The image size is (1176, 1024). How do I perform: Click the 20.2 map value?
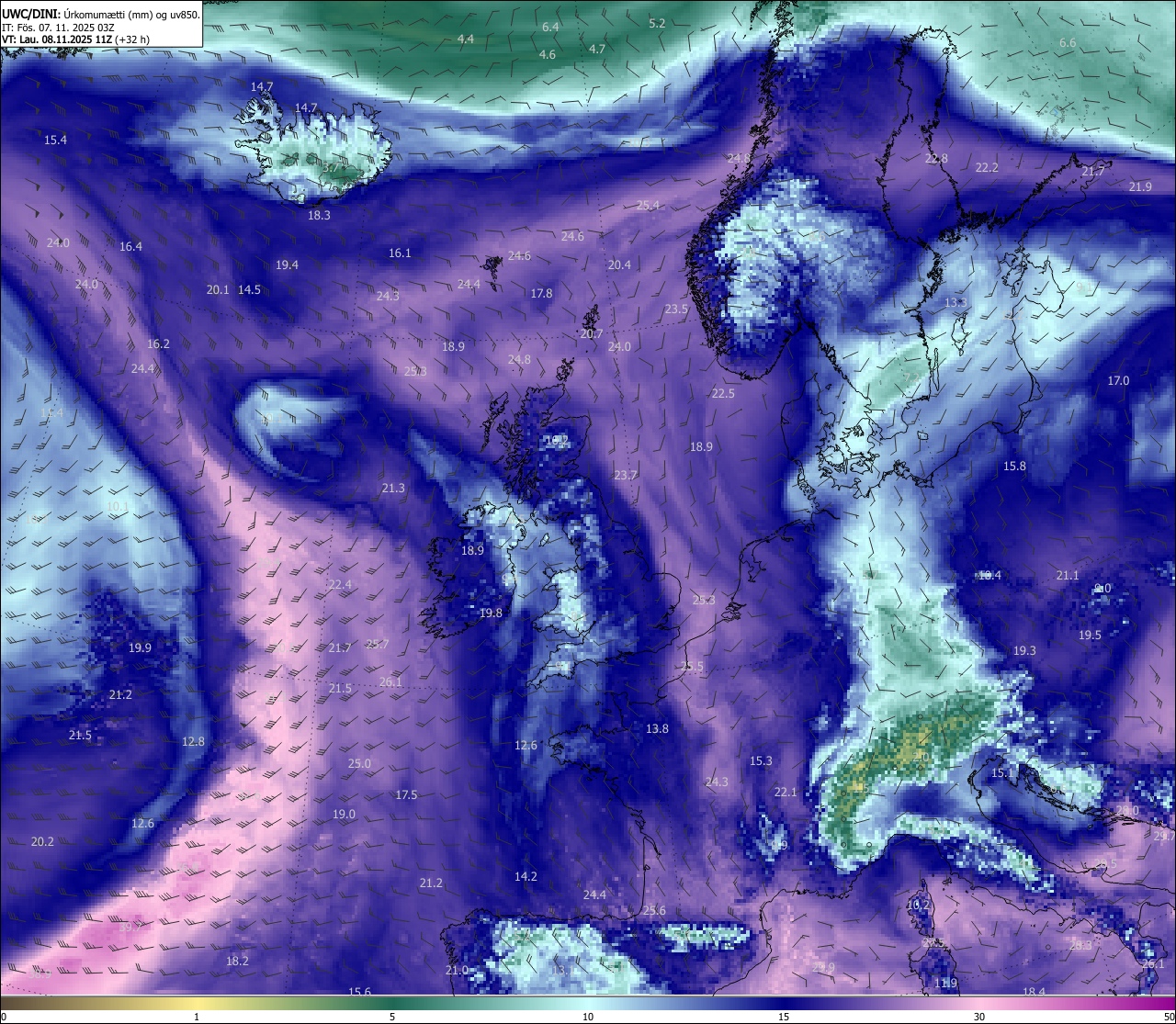coord(42,842)
